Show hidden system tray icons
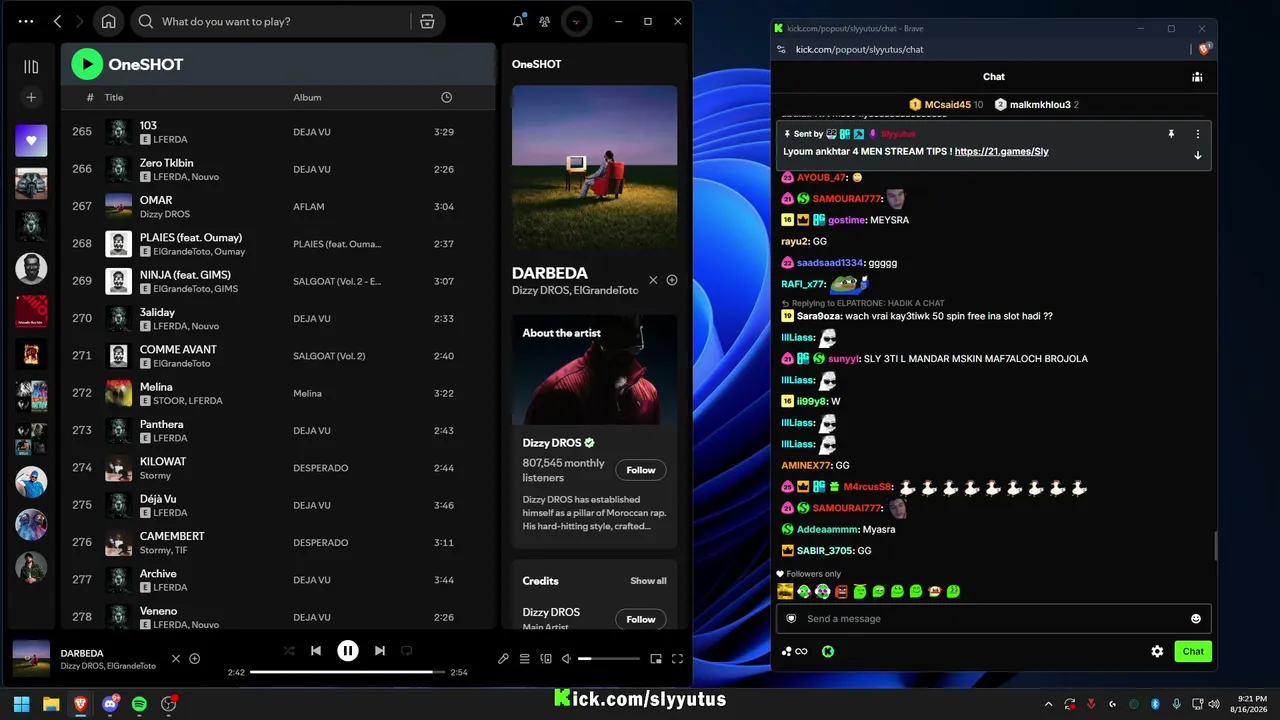 point(1048,704)
